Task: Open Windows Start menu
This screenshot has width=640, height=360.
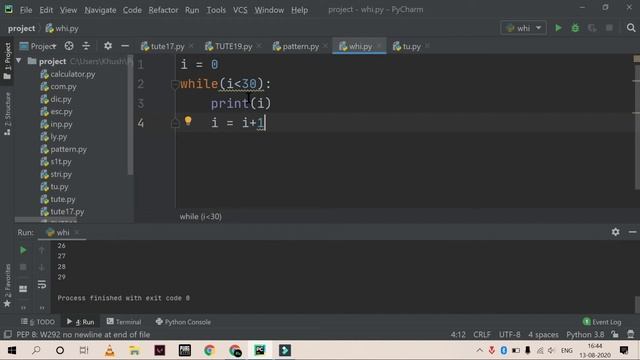Action: (12, 350)
